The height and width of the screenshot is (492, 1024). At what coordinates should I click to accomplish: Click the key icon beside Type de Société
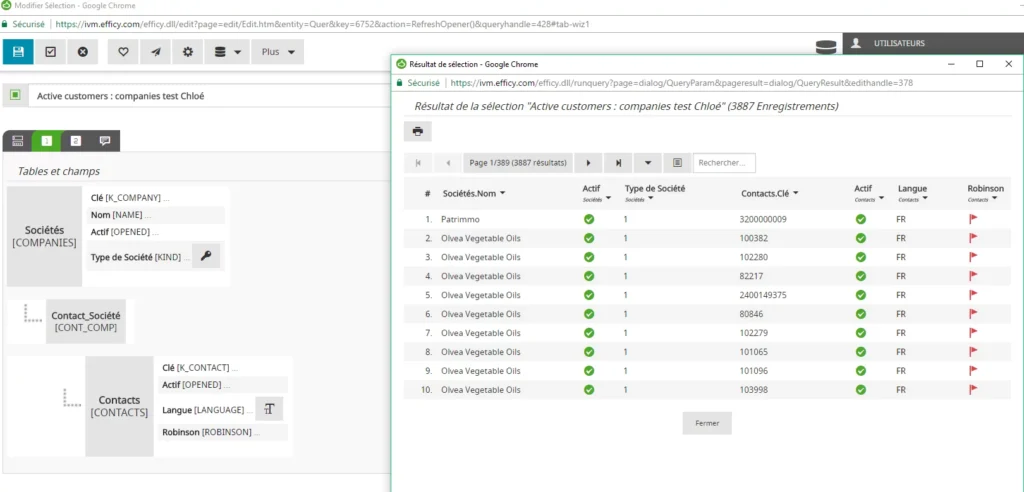coord(205,256)
